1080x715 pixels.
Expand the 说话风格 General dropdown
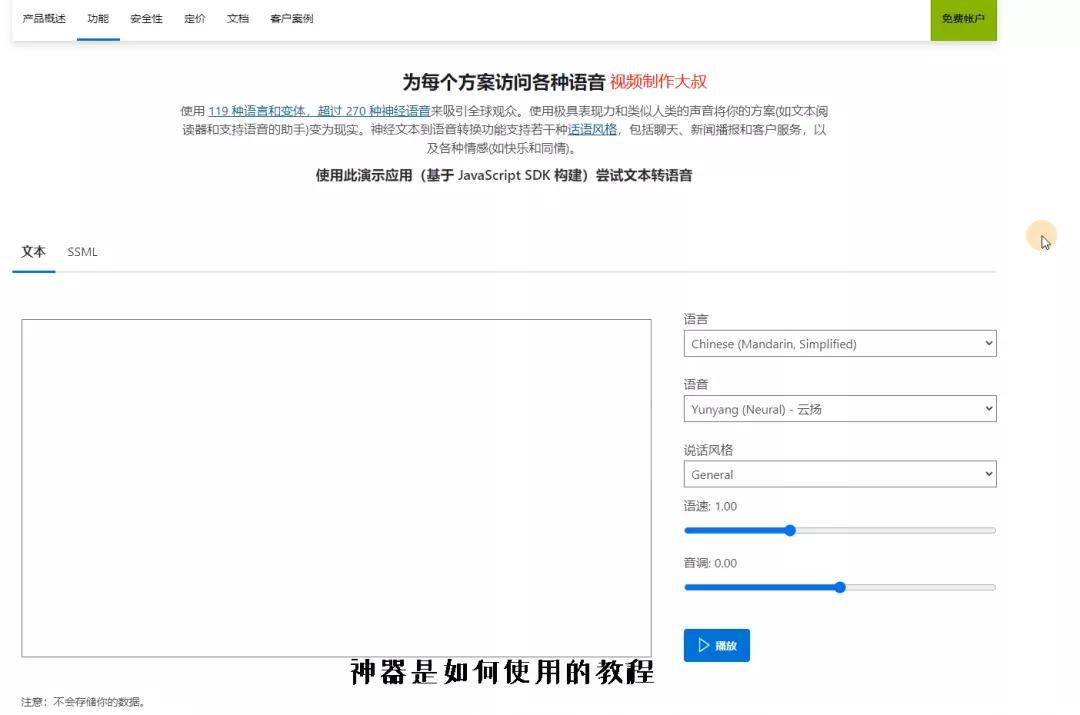(x=840, y=474)
